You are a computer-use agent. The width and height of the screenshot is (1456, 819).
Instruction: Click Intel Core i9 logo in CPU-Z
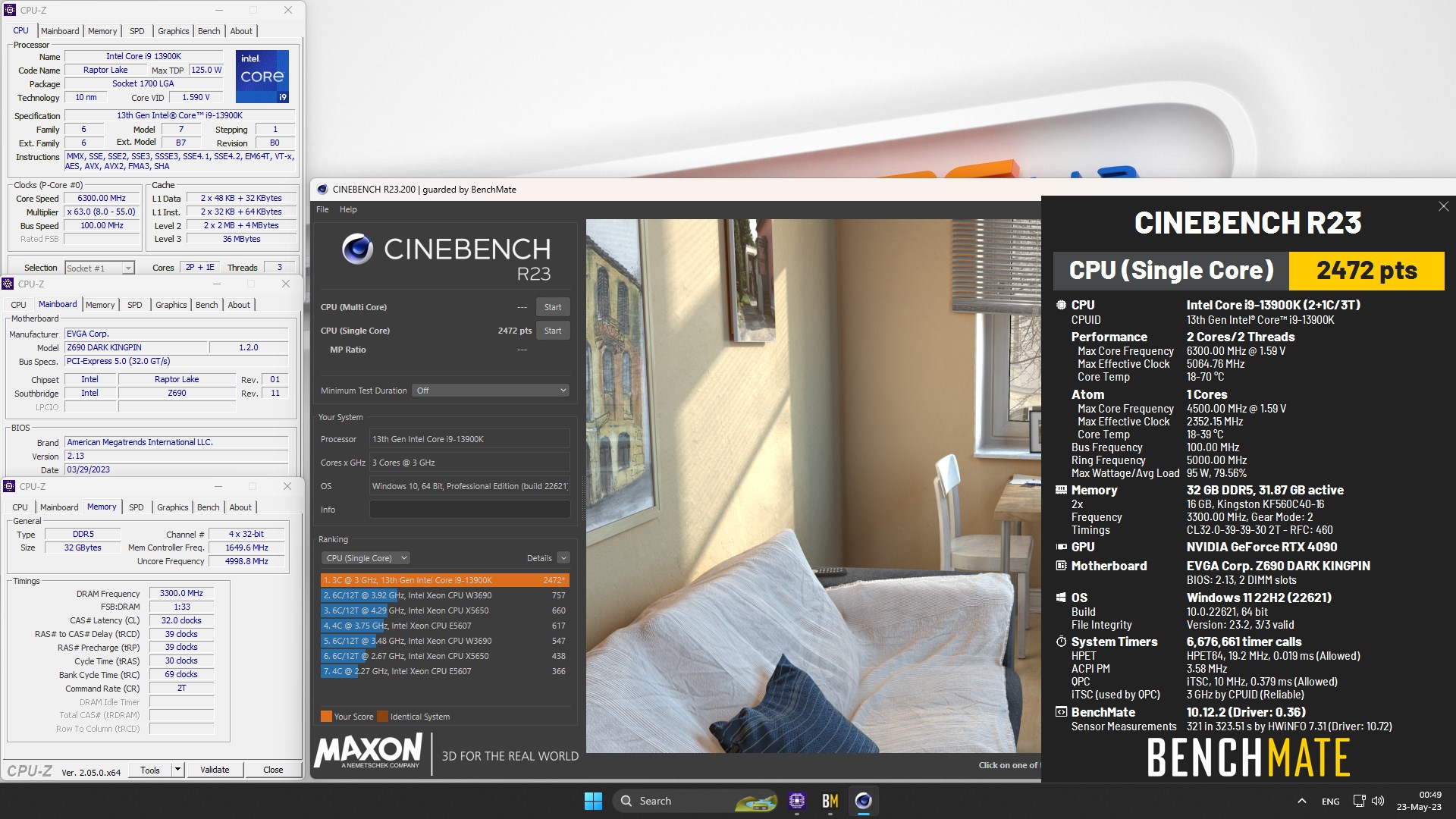[262, 77]
